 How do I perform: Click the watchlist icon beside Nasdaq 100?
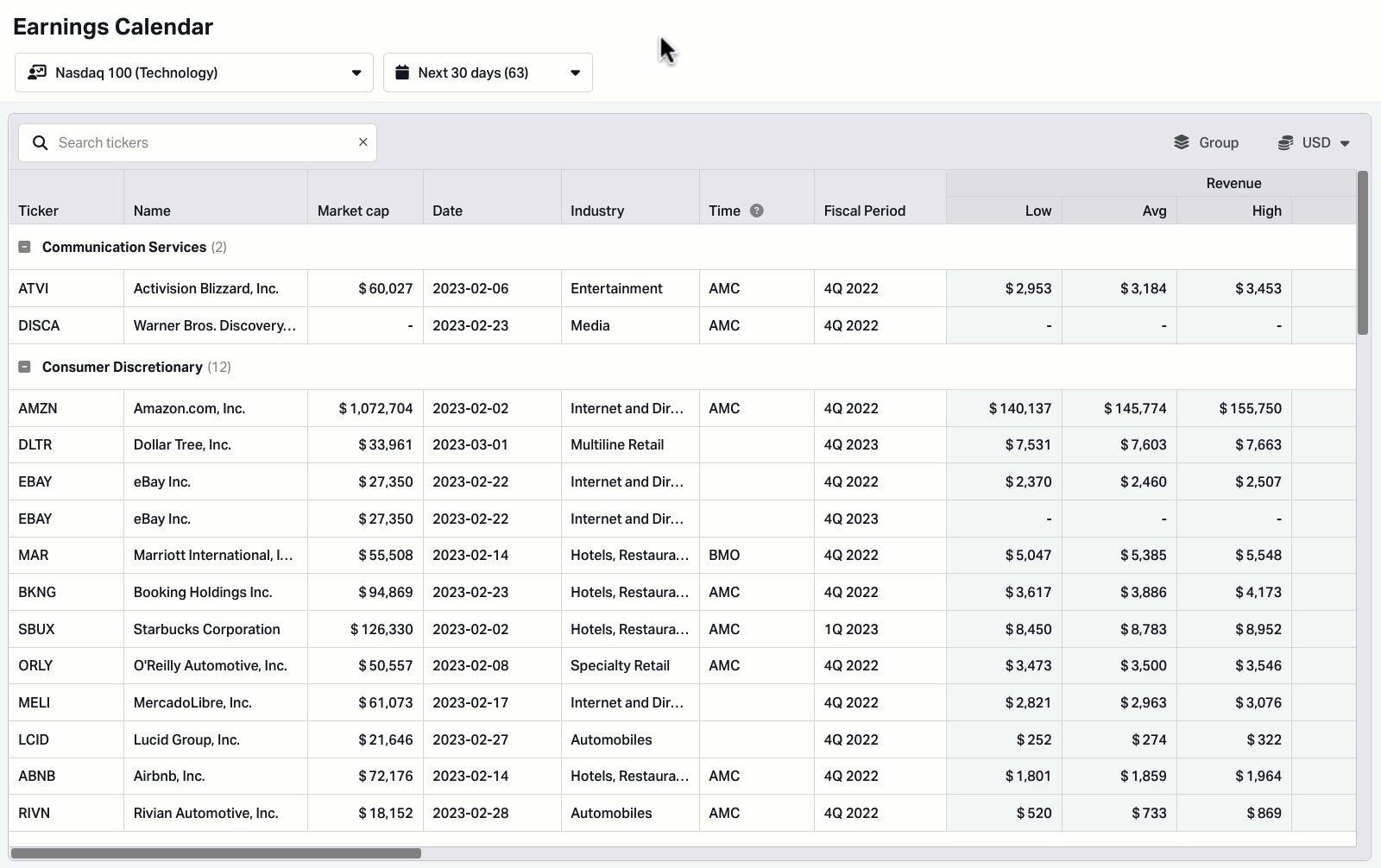coord(37,72)
